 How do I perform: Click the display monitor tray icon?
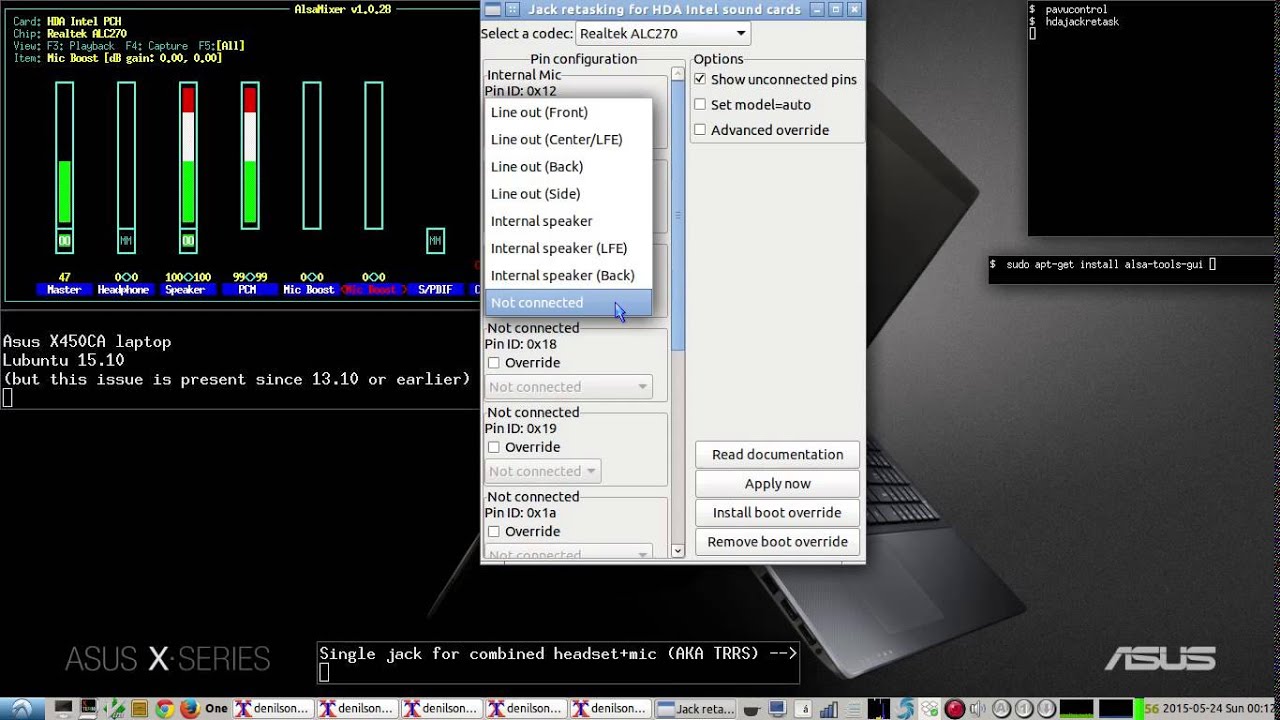pyautogui.click(x=776, y=708)
